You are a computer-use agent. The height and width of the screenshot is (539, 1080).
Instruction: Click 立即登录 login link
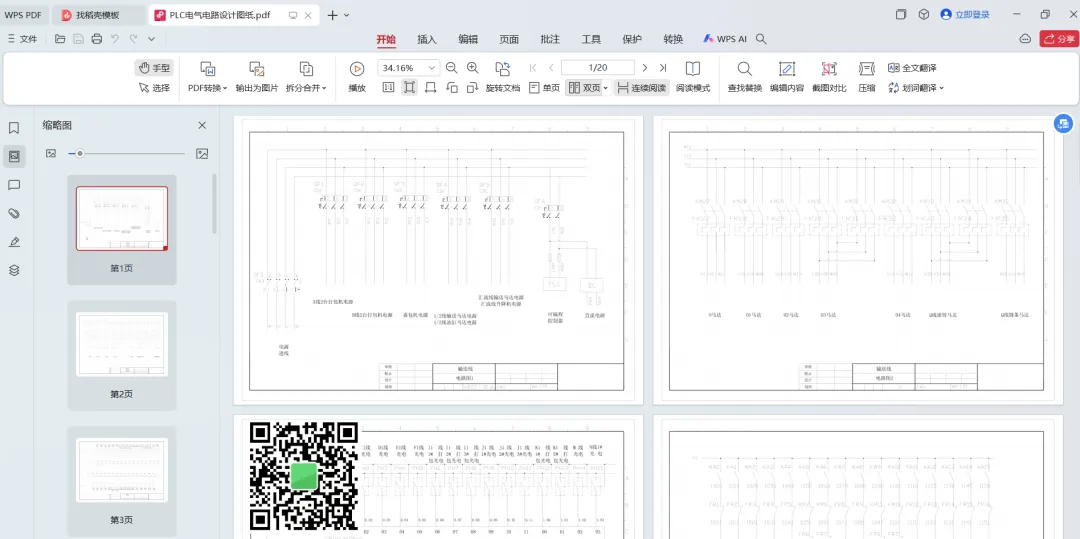click(965, 14)
